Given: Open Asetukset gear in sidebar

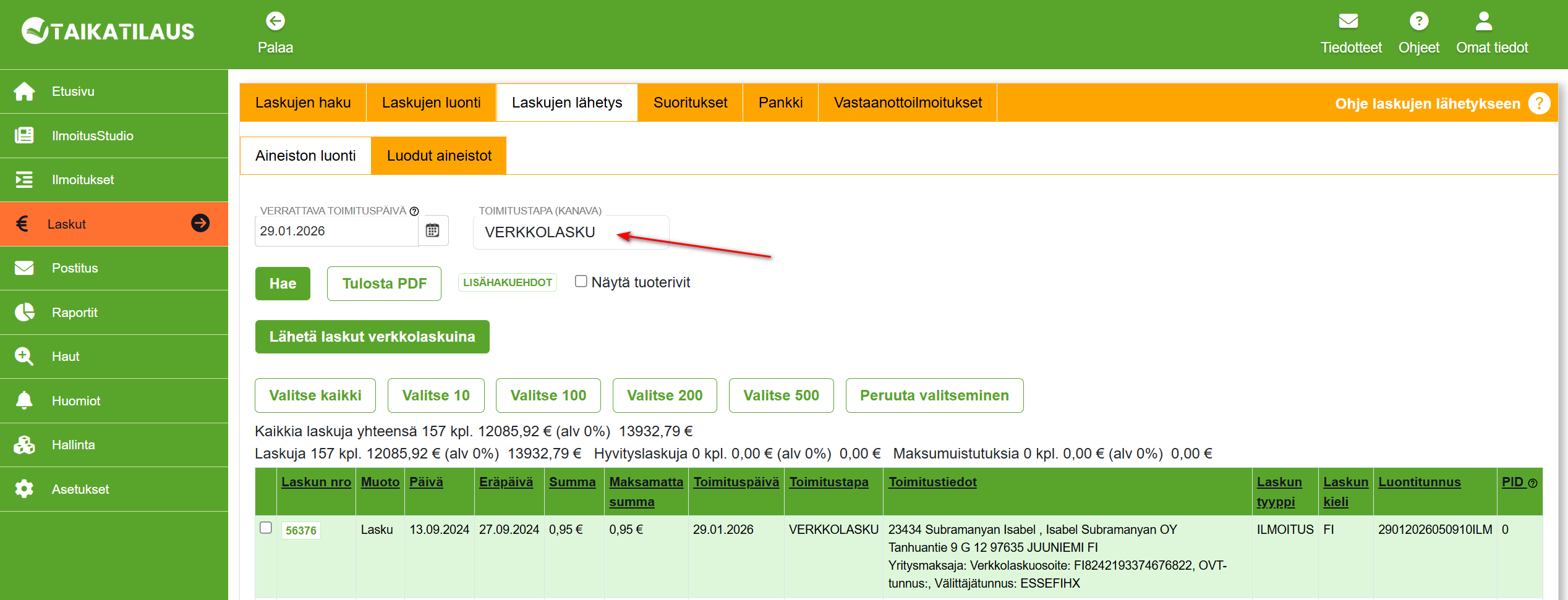Looking at the screenshot, I should coord(25,489).
